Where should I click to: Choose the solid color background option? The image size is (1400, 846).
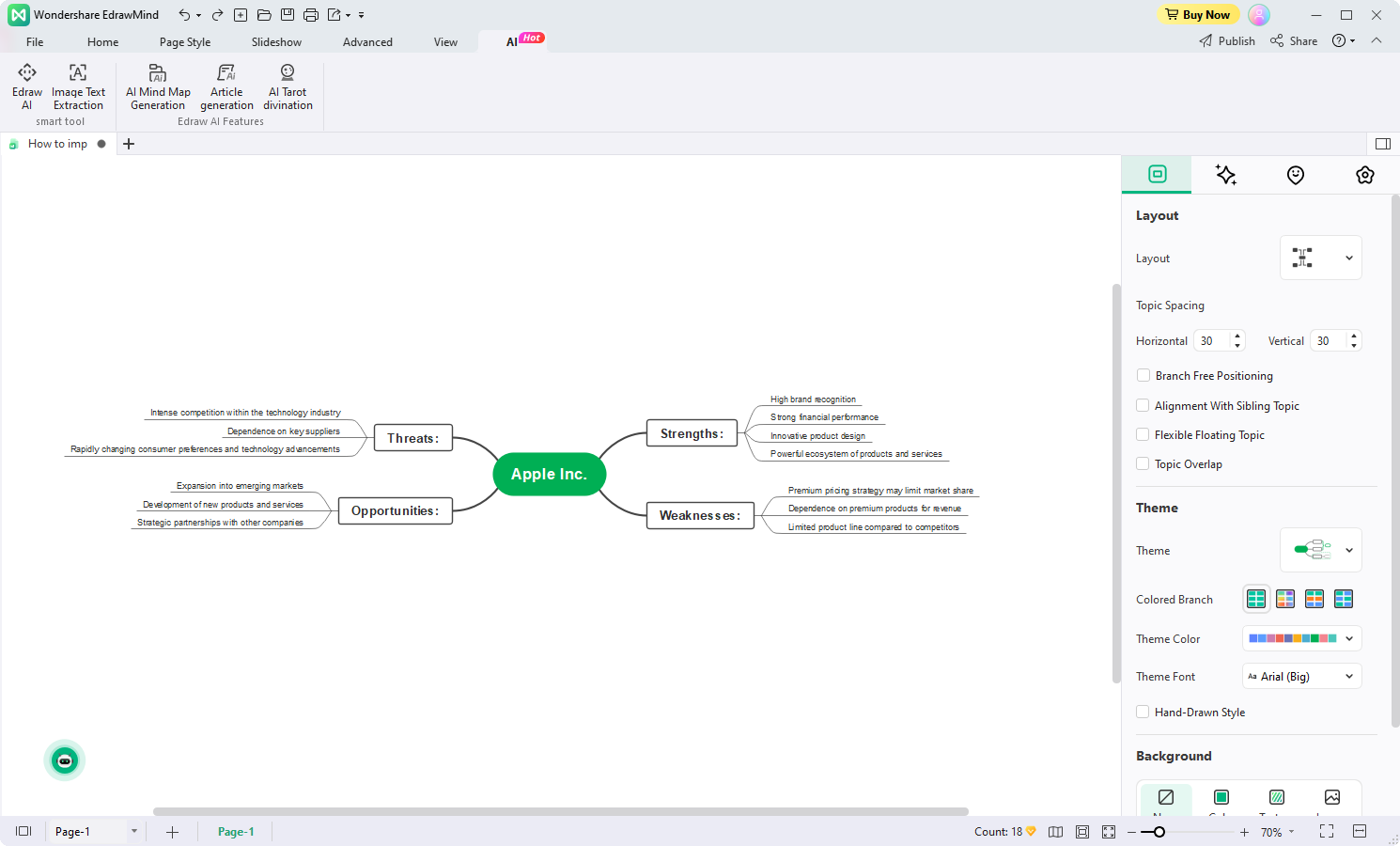click(x=1221, y=799)
